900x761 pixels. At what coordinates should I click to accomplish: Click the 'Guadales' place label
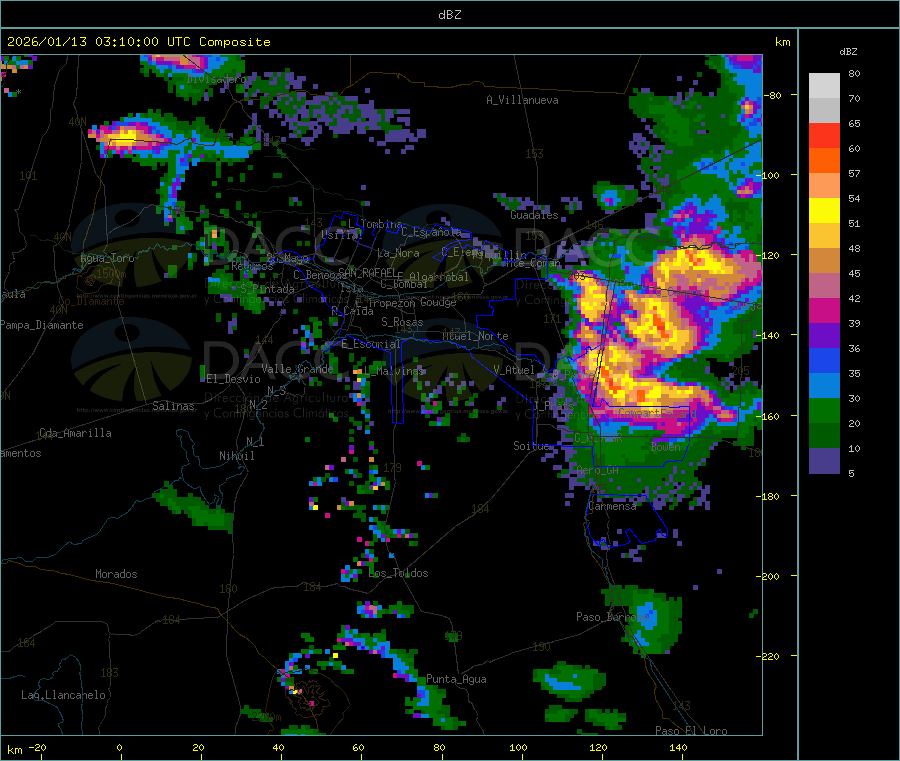coord(534,215)
